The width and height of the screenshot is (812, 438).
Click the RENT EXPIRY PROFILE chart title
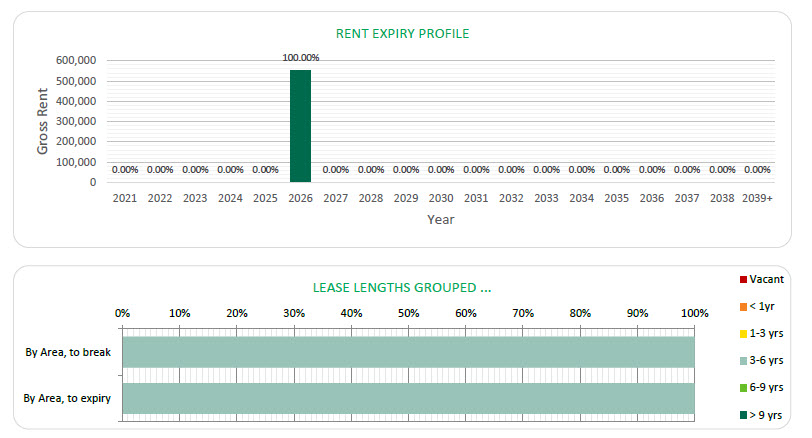point(402,34)
